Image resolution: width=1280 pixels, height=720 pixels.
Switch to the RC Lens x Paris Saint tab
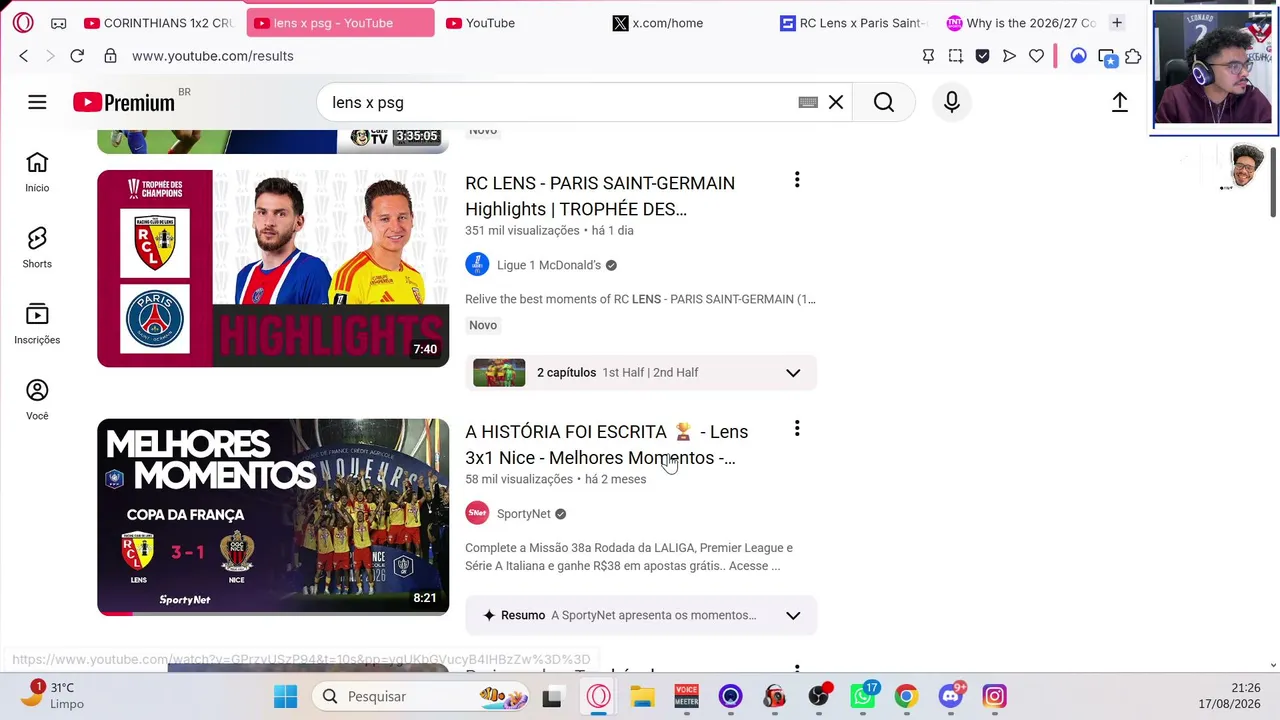[x=855, y=23]
